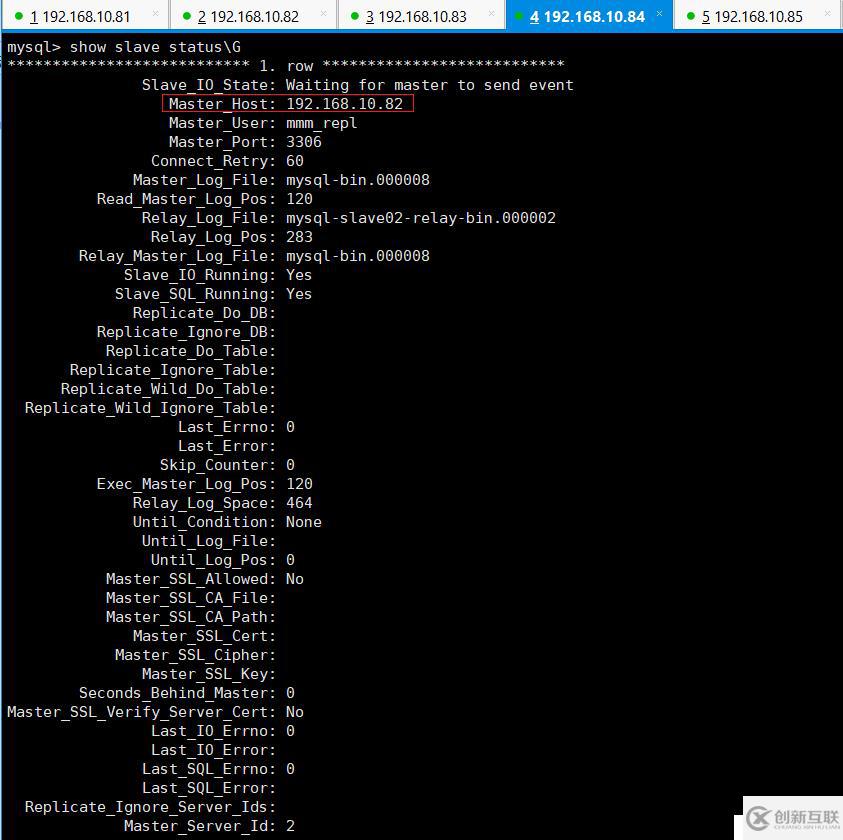Click Relay_Log_File value mysql-slave02-relay-bin.000002
Image resolution: width=843 pixels, height=840 pixels.
pyautogui.click(x=420, y=218)
